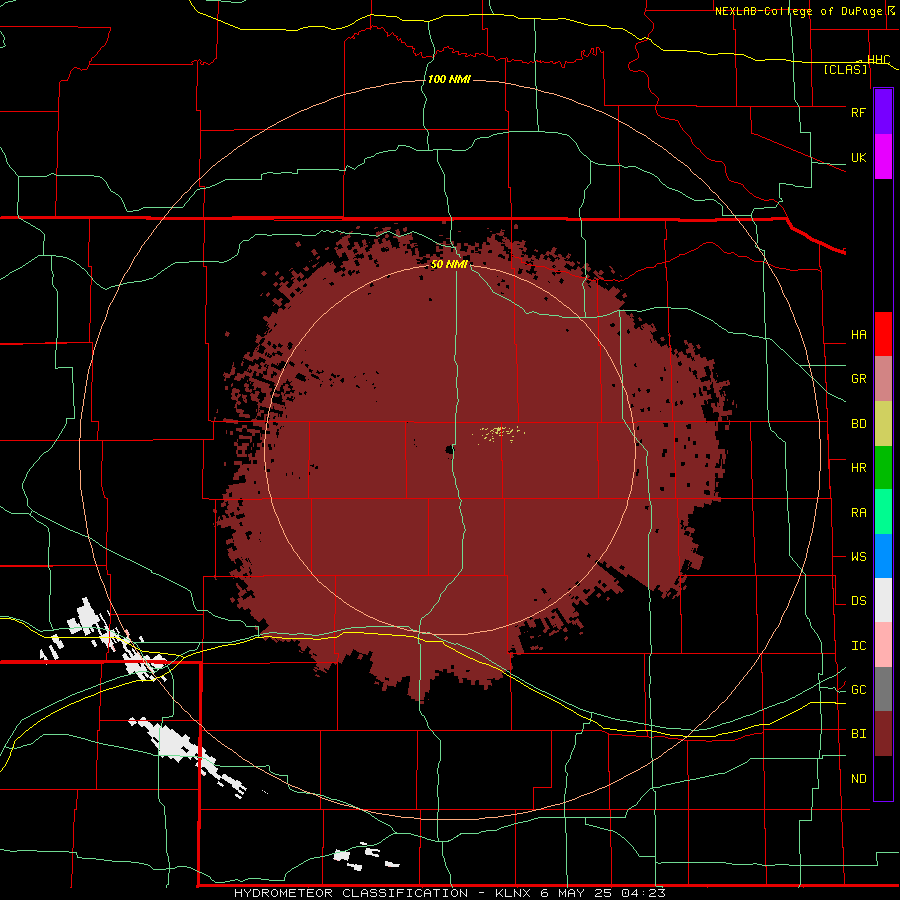Select the GC legend label
This screenshot has width=900, height=900.
pyautogui.click(x=859, y=690)
